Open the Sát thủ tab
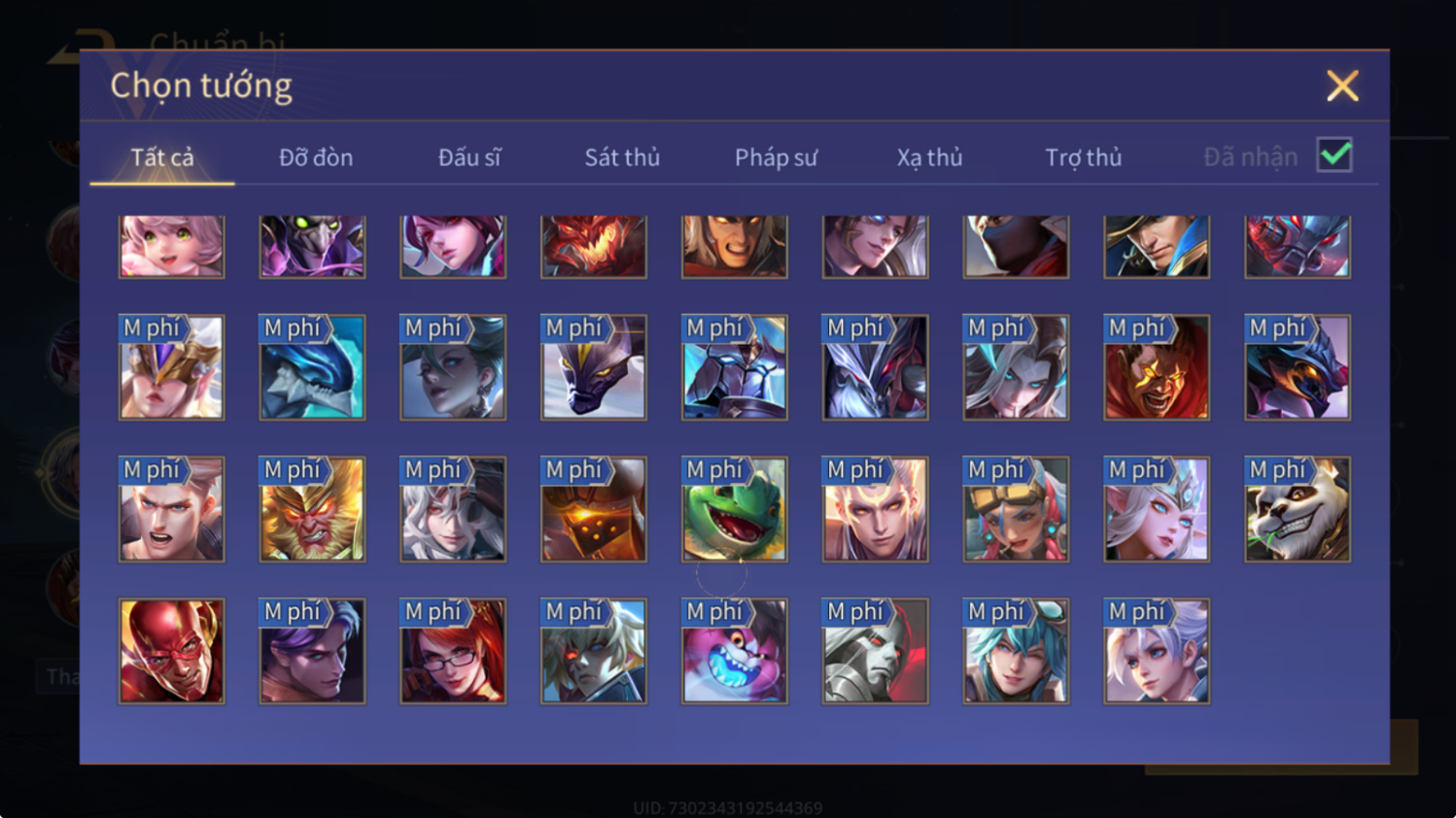 [x=622, y=157]
